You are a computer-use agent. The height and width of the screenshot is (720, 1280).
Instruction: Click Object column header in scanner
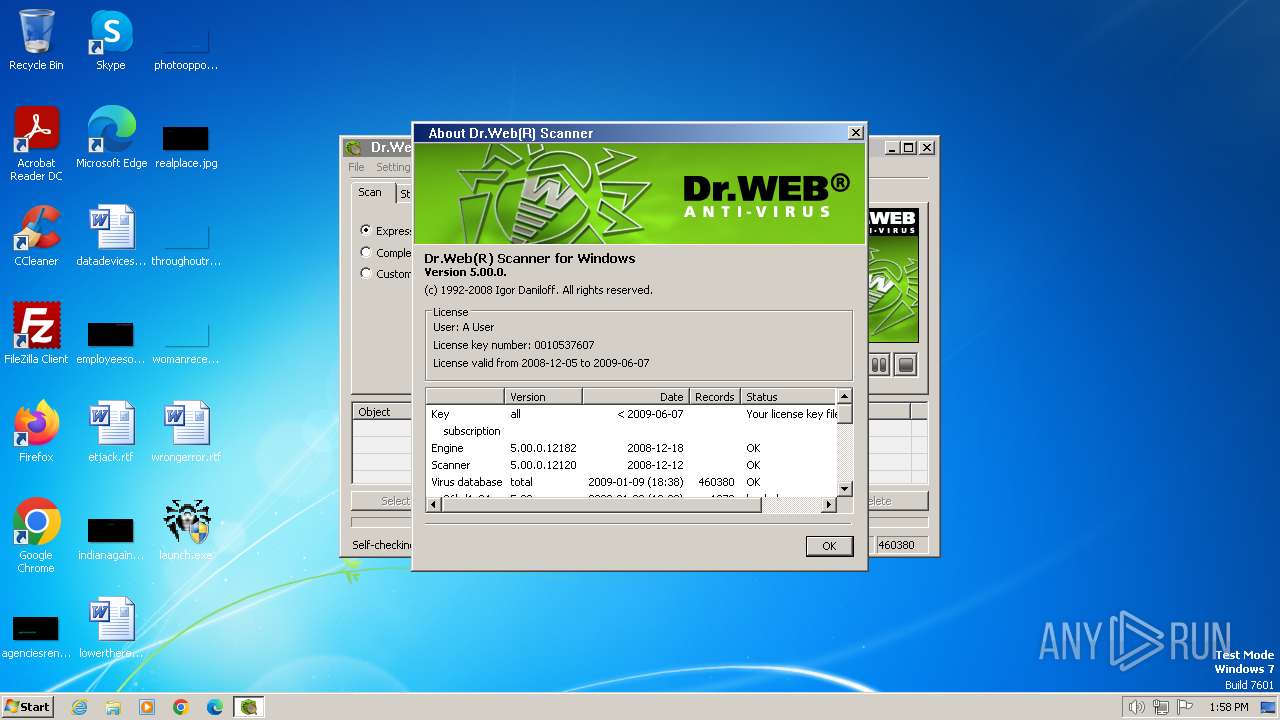tap(382, 412)
